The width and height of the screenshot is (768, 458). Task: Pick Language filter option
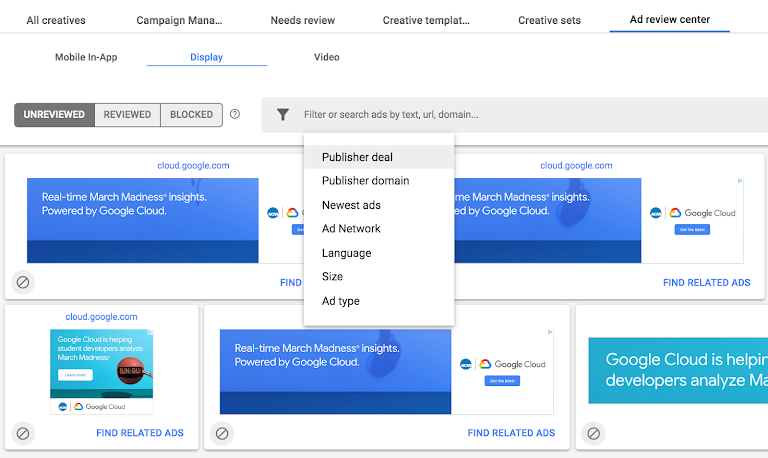379,253
